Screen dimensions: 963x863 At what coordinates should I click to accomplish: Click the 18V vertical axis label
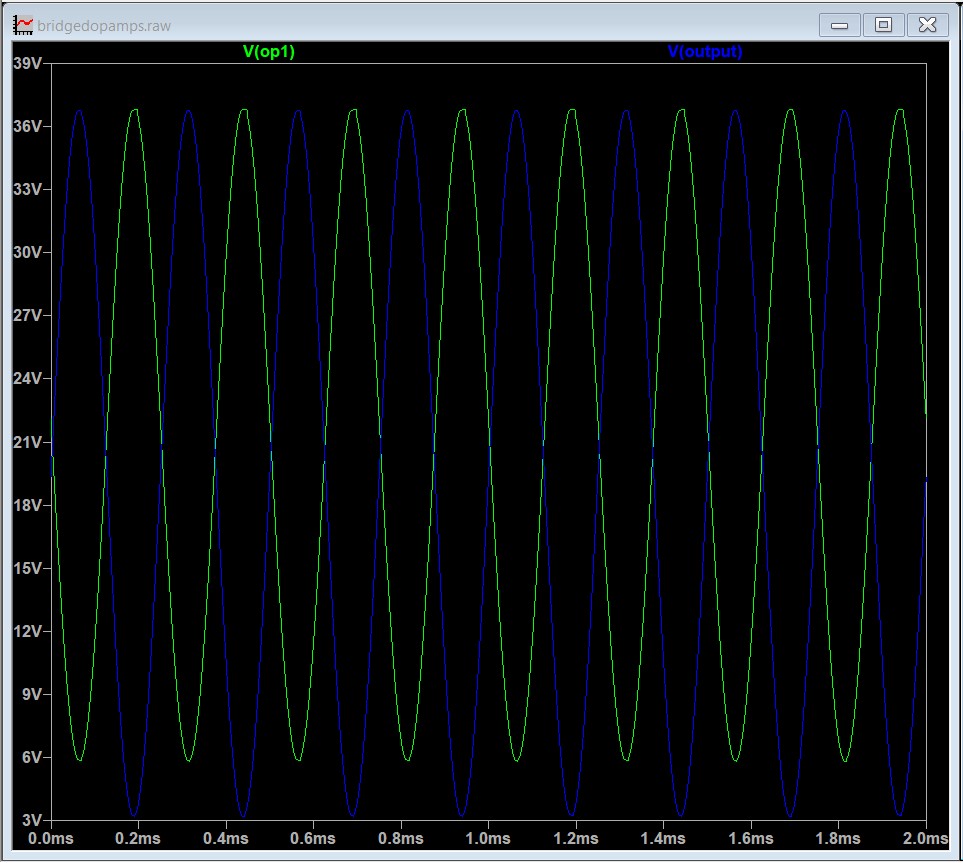[x=28, y=505]
